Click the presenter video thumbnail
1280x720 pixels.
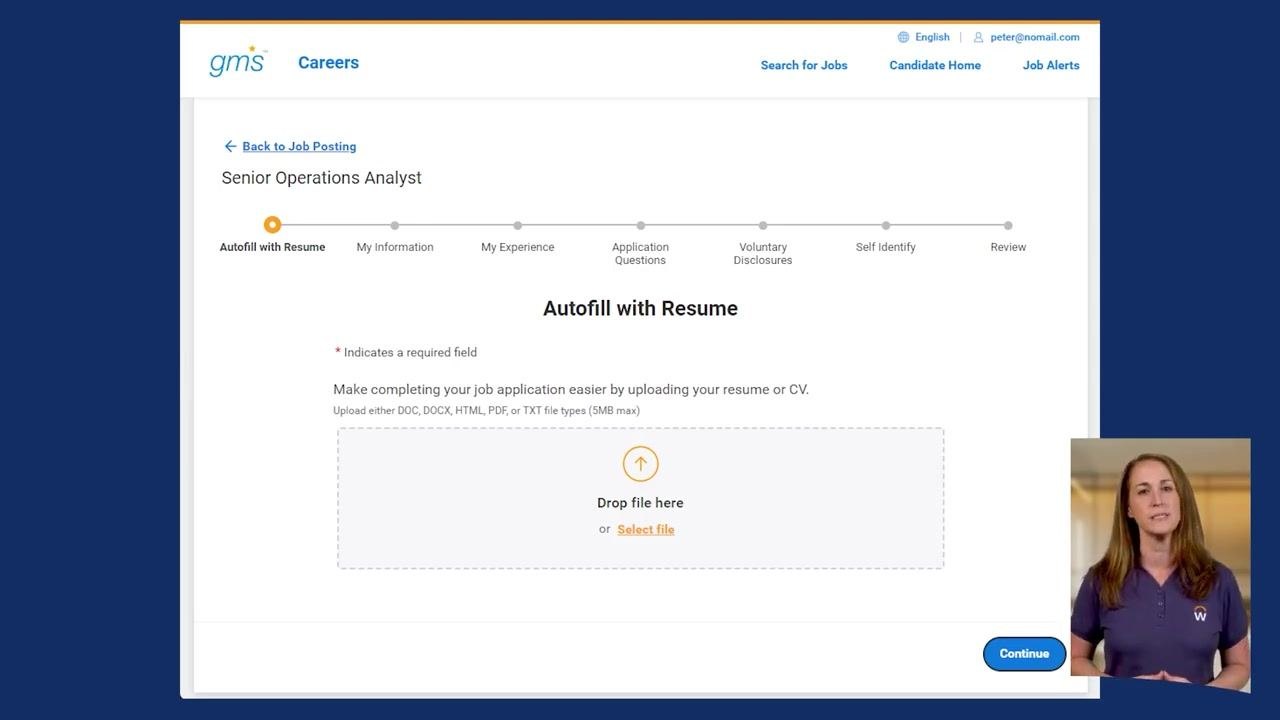1160,565
